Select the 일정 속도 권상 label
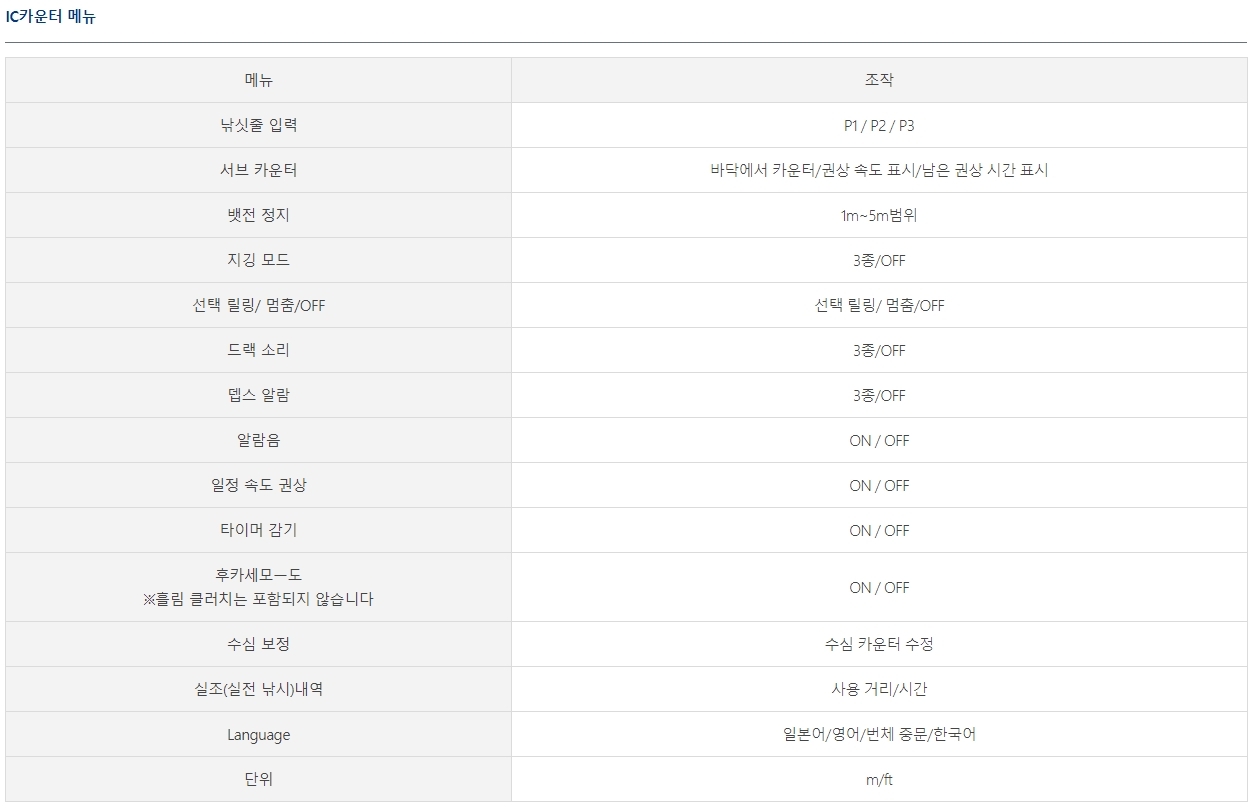 pyautogui.click(x=258, y=485)
